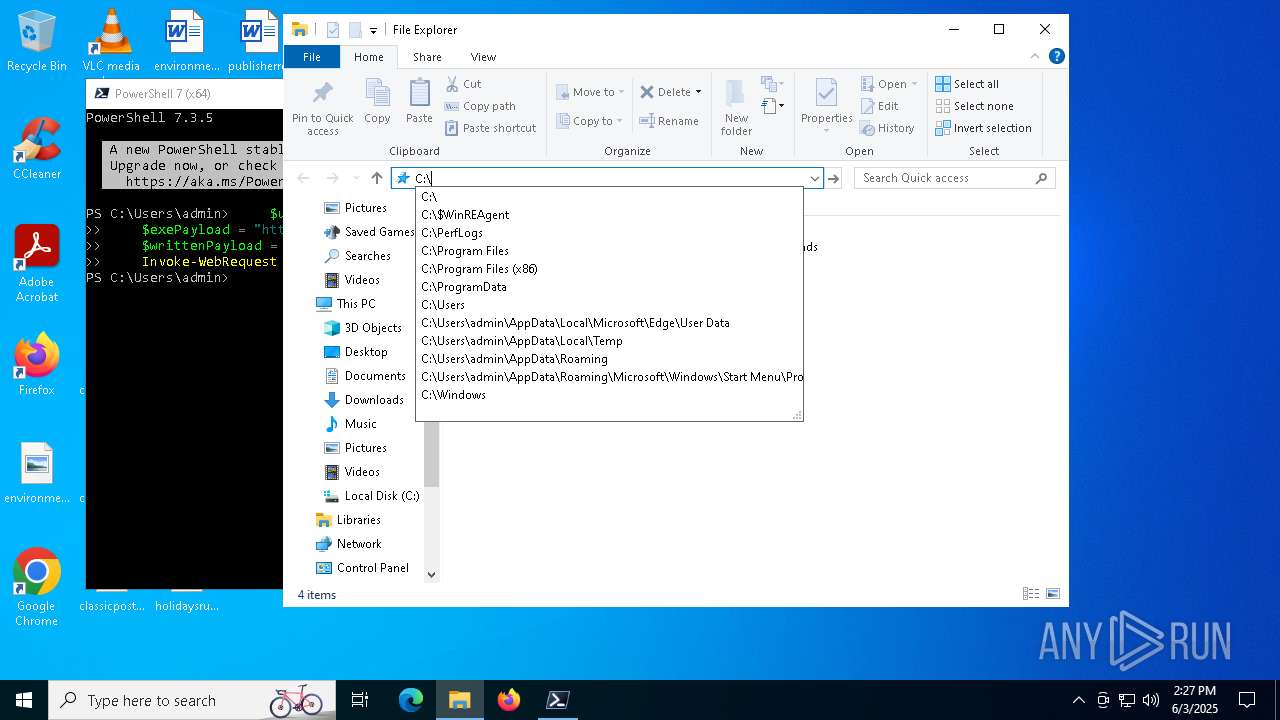Switch to the Home ribbon tab

[x=368, y=57]
